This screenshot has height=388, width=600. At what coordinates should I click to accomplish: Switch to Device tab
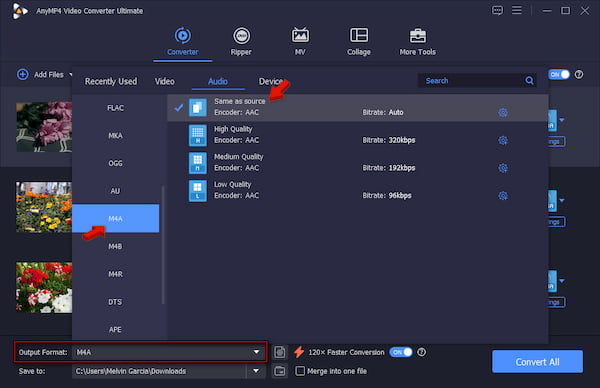[271, 82]
